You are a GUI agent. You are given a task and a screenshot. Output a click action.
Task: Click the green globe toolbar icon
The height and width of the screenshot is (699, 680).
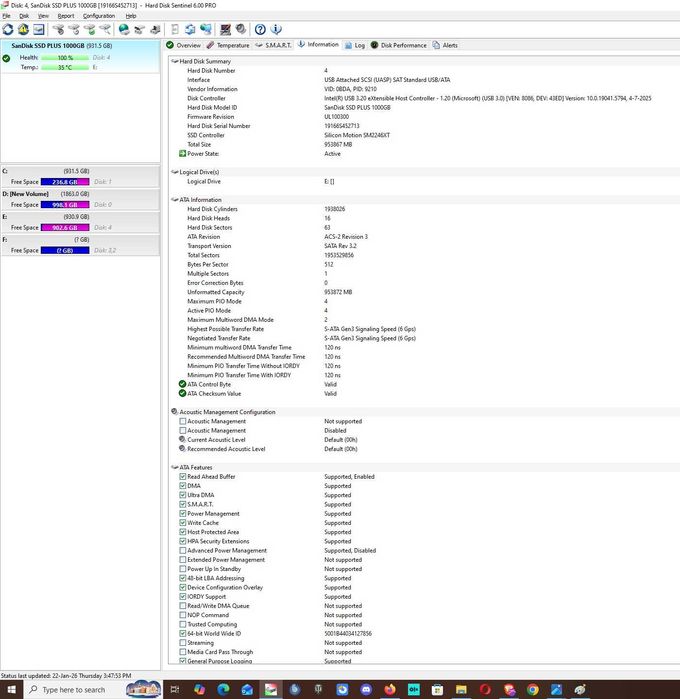[124, 29]
